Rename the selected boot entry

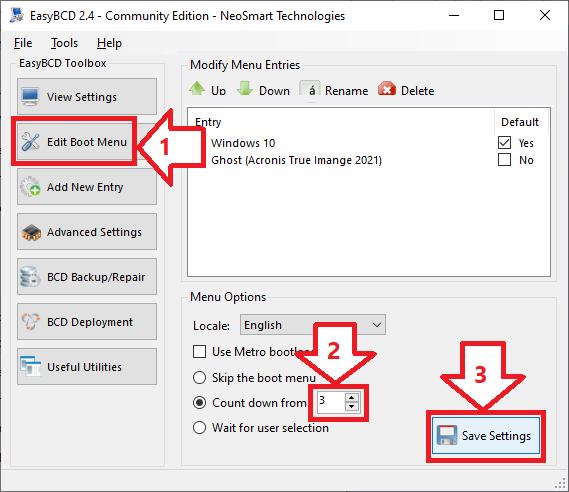coord(334,90)
